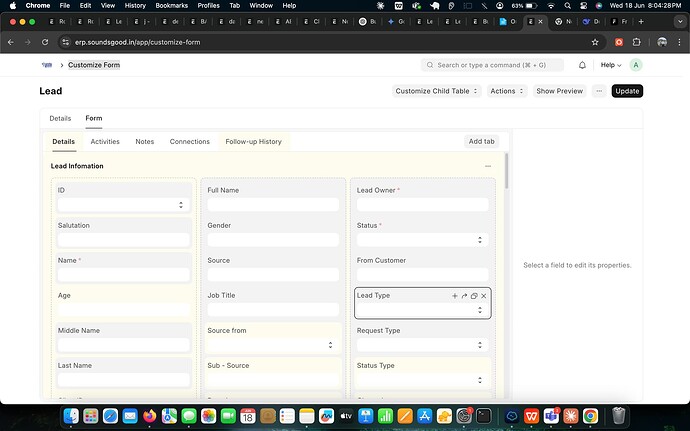Open the Actions dropdown
Image resolution: width=690 pixels, height=431 pixels.
coord(507,91)
